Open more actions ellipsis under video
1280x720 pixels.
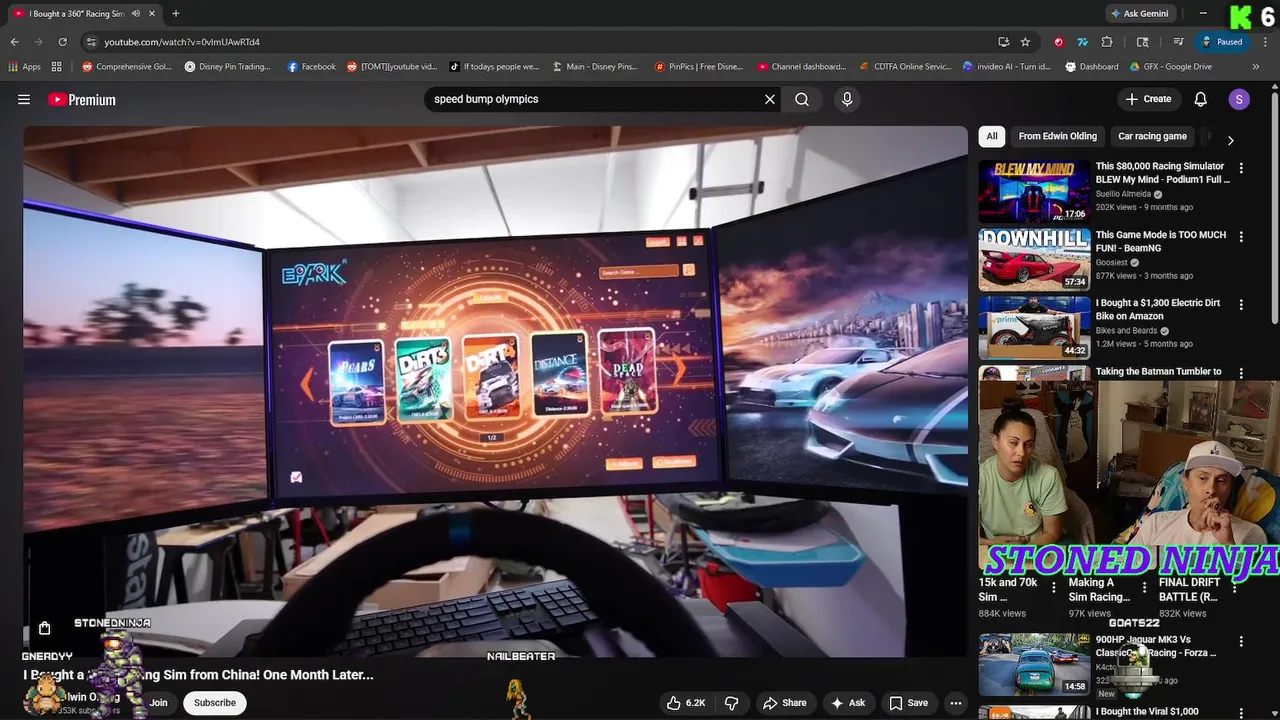click(x=956, y=703)
